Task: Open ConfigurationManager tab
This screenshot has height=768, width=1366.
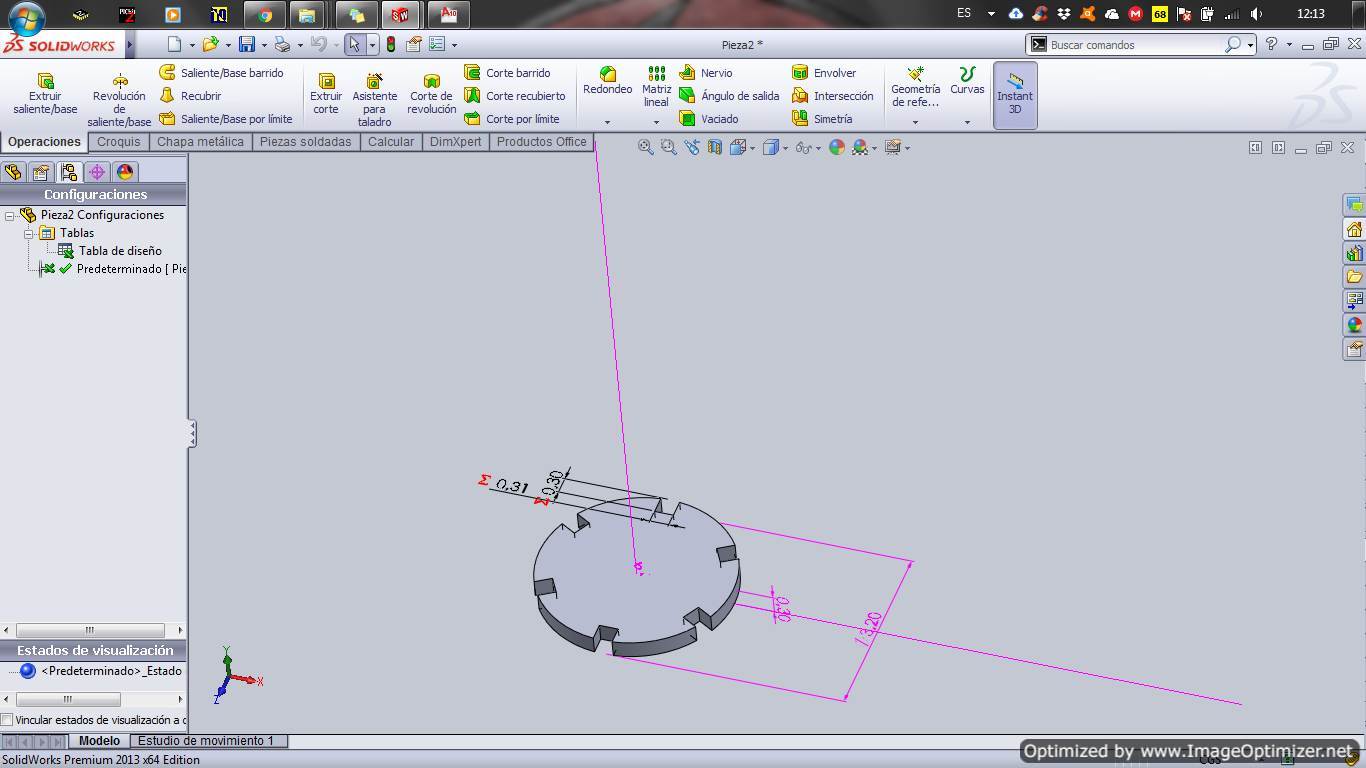Action: pyautogui.click(x=69, y=172)
